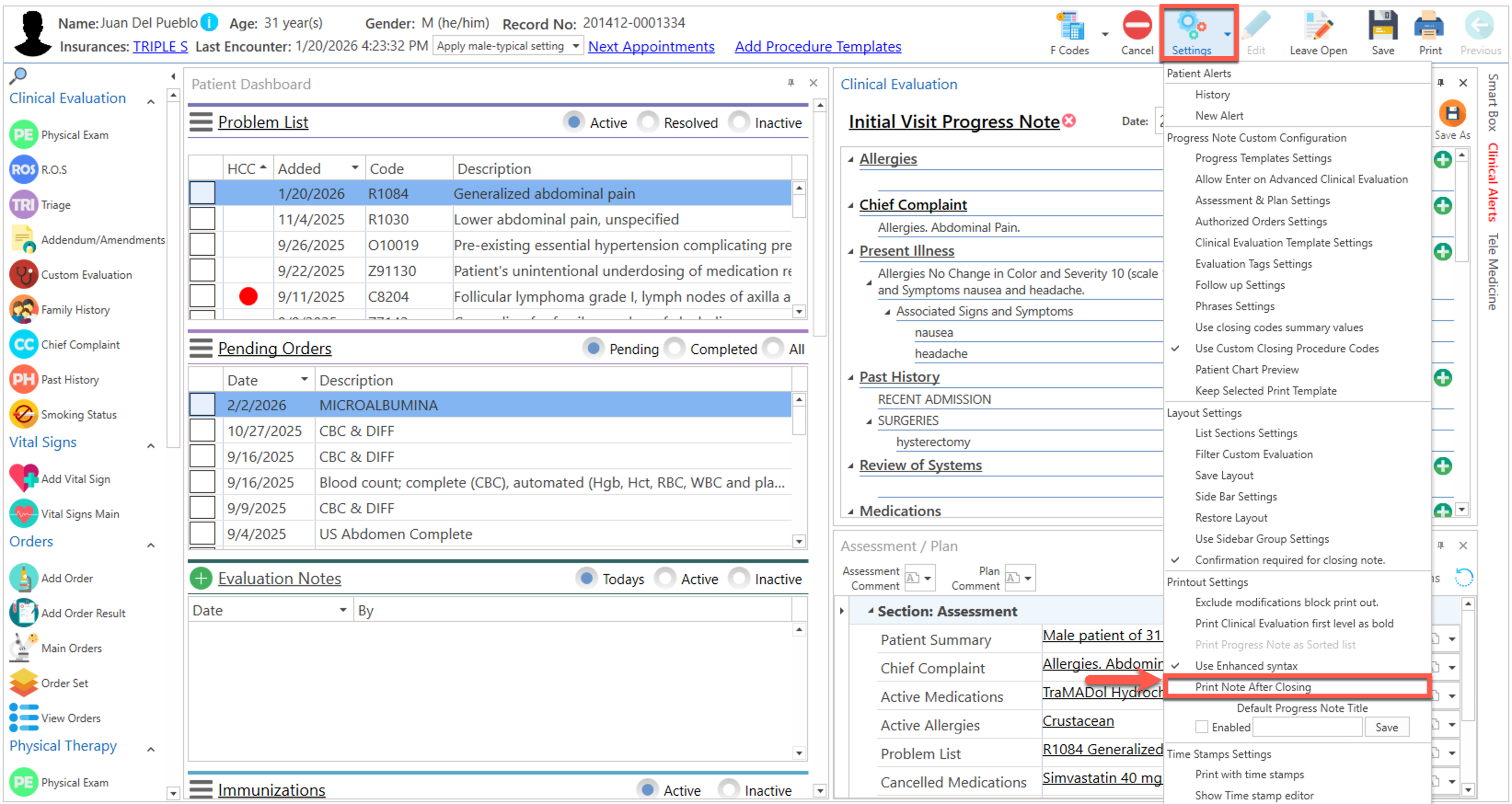This screenshot has height=804, width=1512.
Task: Click the Add Vital Sign icon
Action: pos(23,479)
